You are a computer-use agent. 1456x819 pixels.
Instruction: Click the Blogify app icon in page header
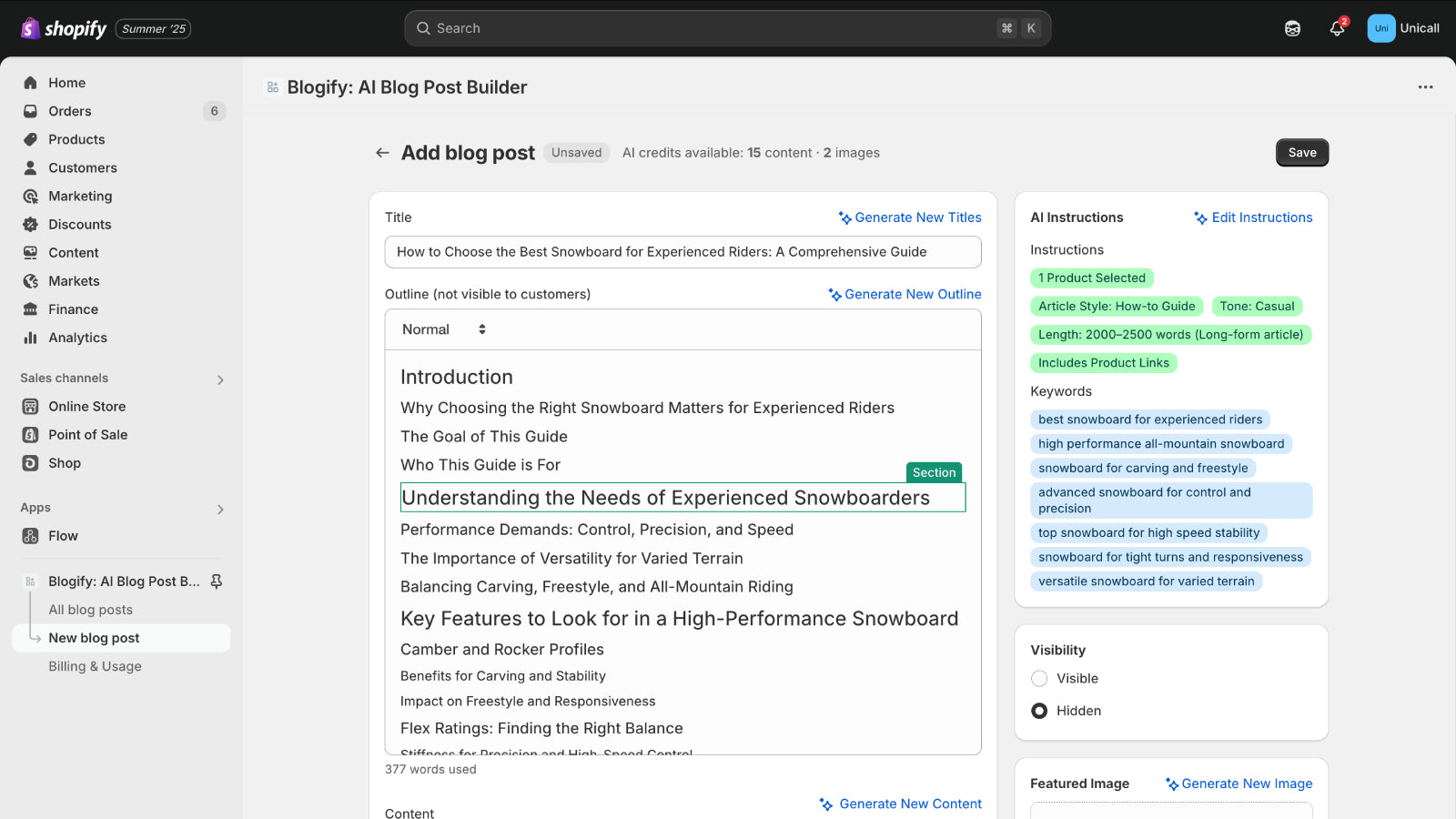(273, 87)
